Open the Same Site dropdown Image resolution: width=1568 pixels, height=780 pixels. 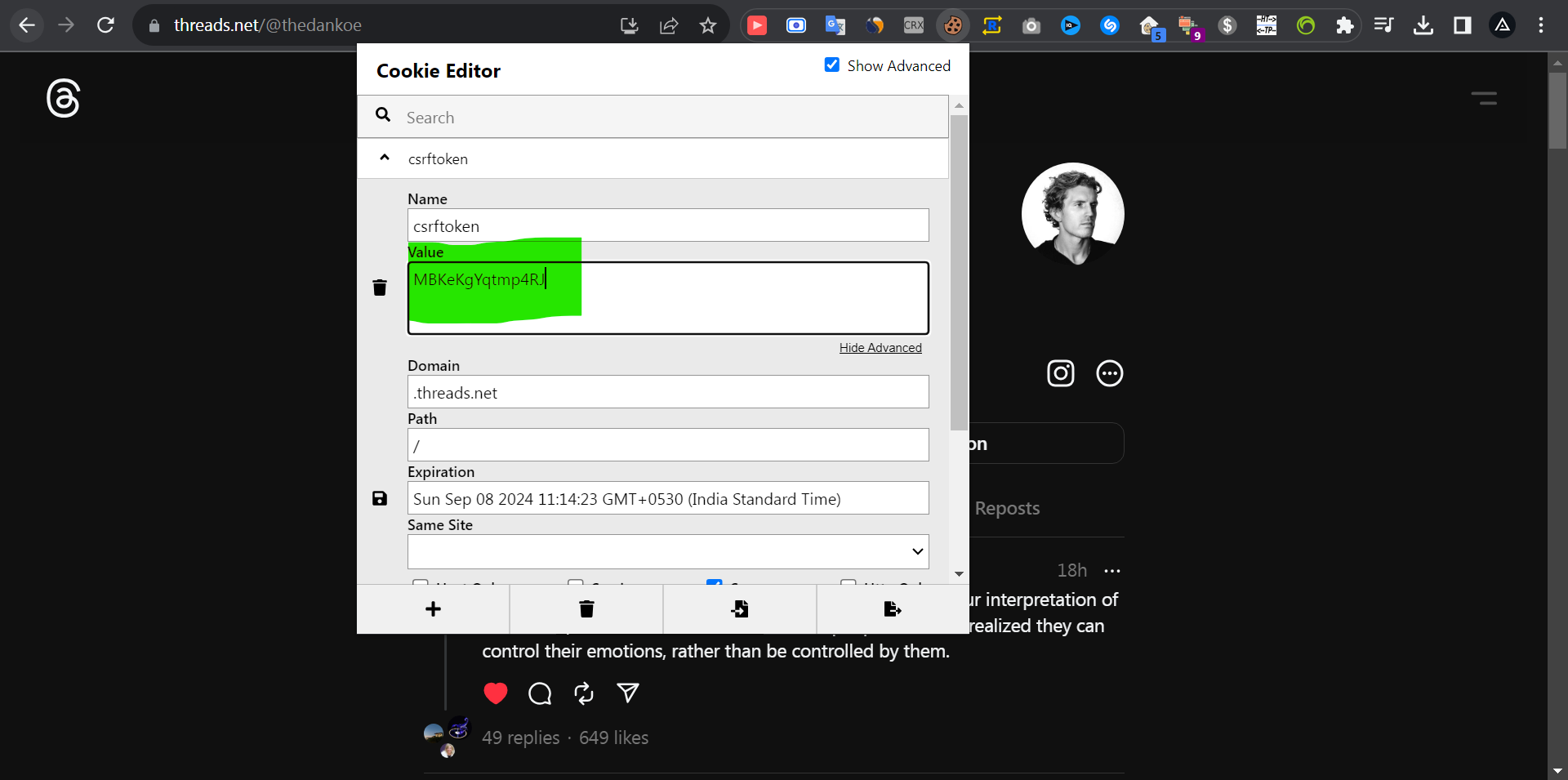coord(668,551)
